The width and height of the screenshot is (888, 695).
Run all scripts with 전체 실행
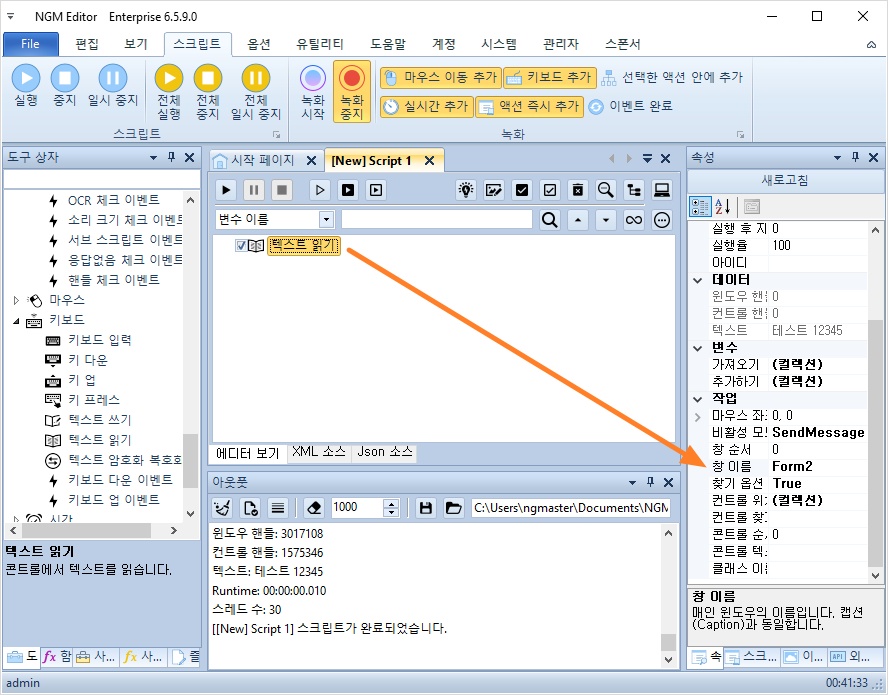pyautogui.click(x=169, y=92)
